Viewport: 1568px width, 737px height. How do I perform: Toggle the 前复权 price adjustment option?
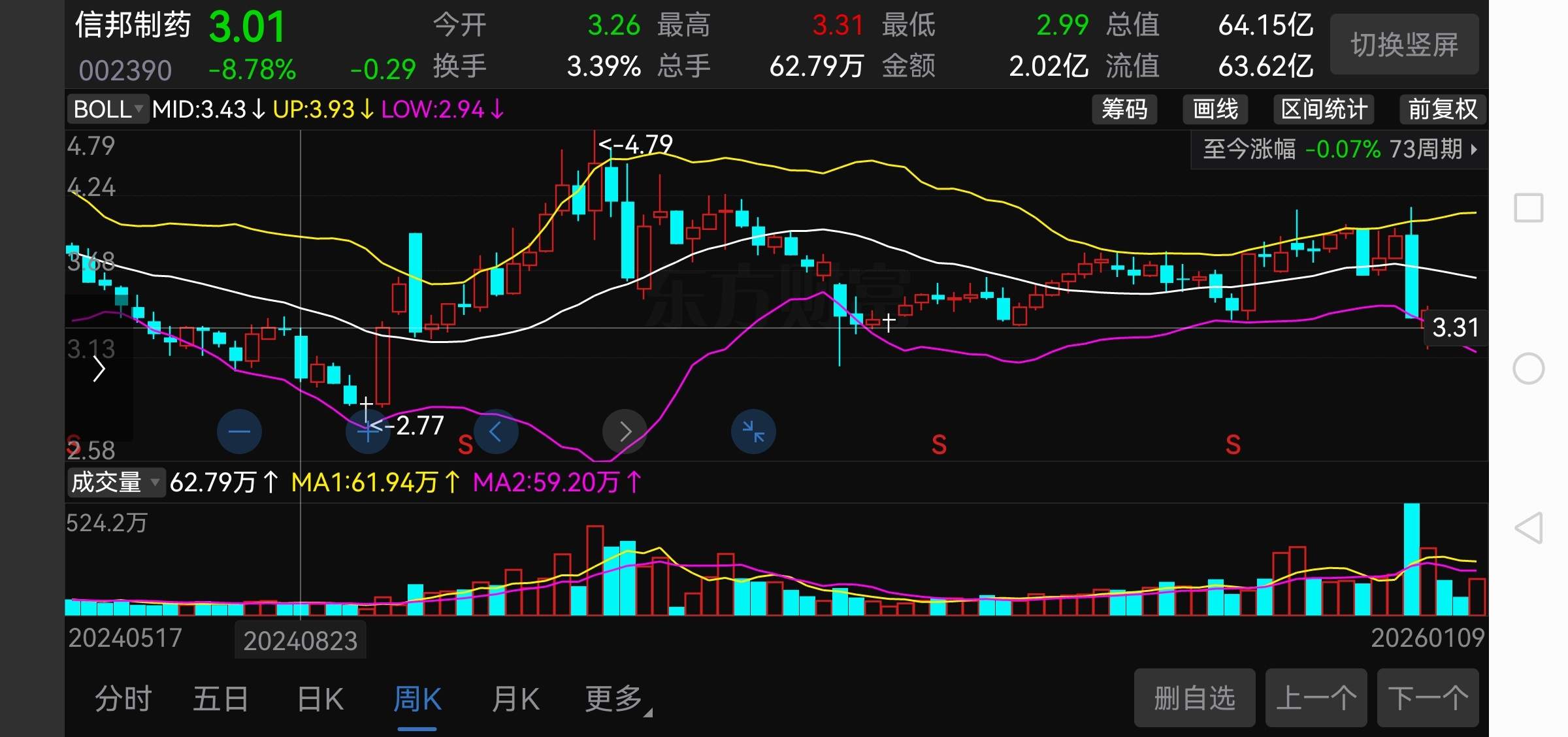1443,109
